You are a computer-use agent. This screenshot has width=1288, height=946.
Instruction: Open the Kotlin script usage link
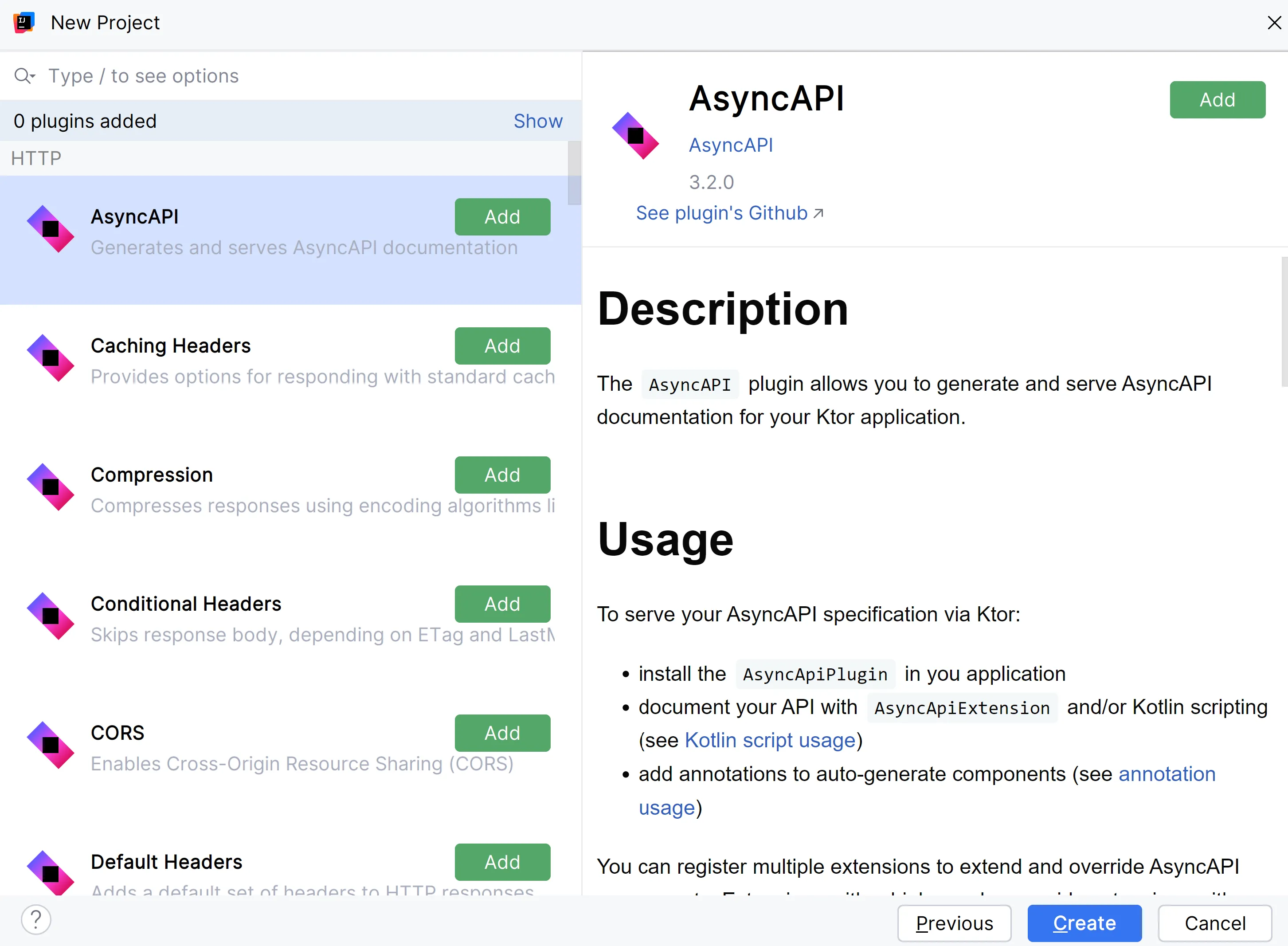click(769, 740)
